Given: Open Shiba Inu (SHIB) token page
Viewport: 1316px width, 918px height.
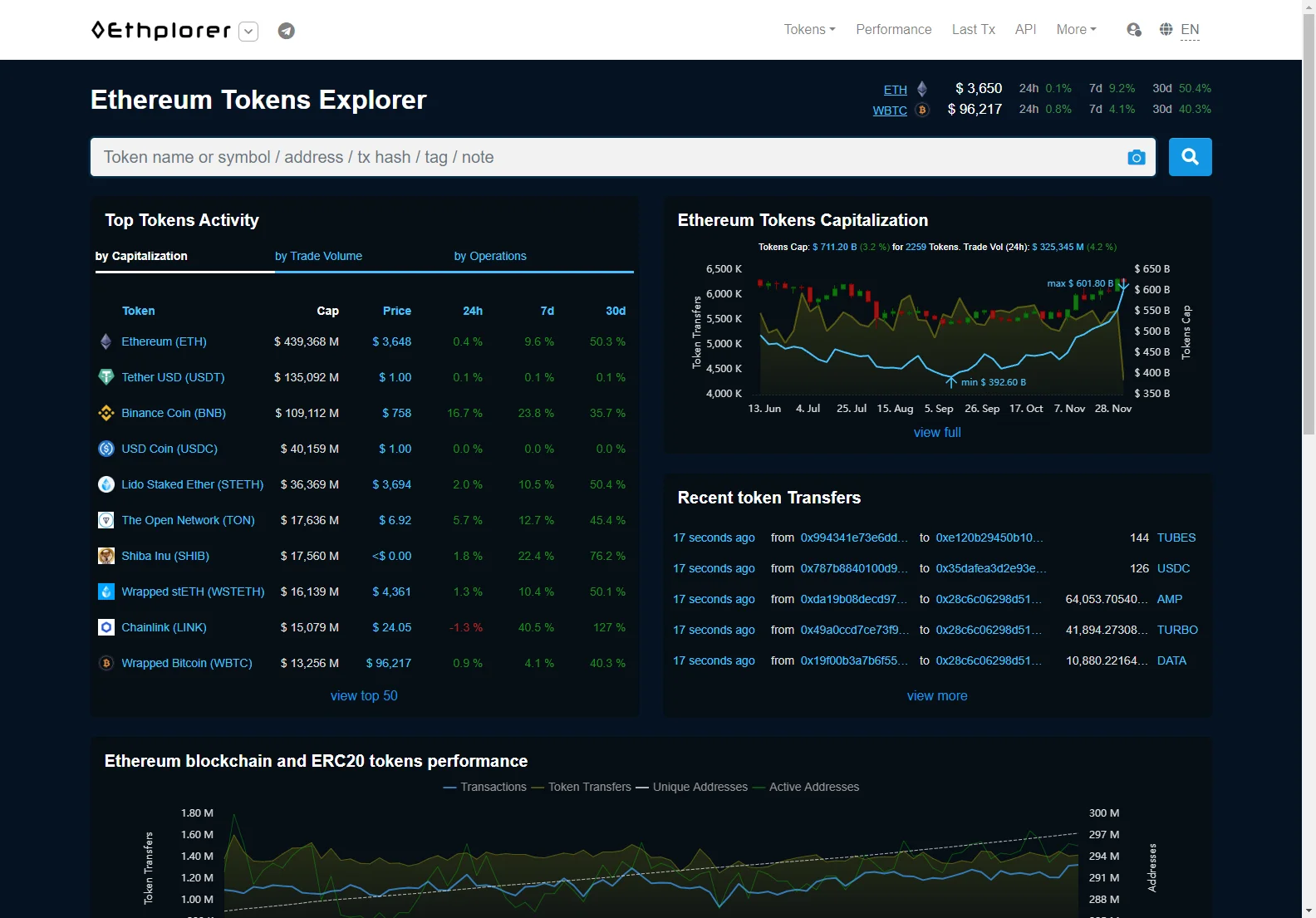Looking at the screenshot, I should (x=165, y=556).
